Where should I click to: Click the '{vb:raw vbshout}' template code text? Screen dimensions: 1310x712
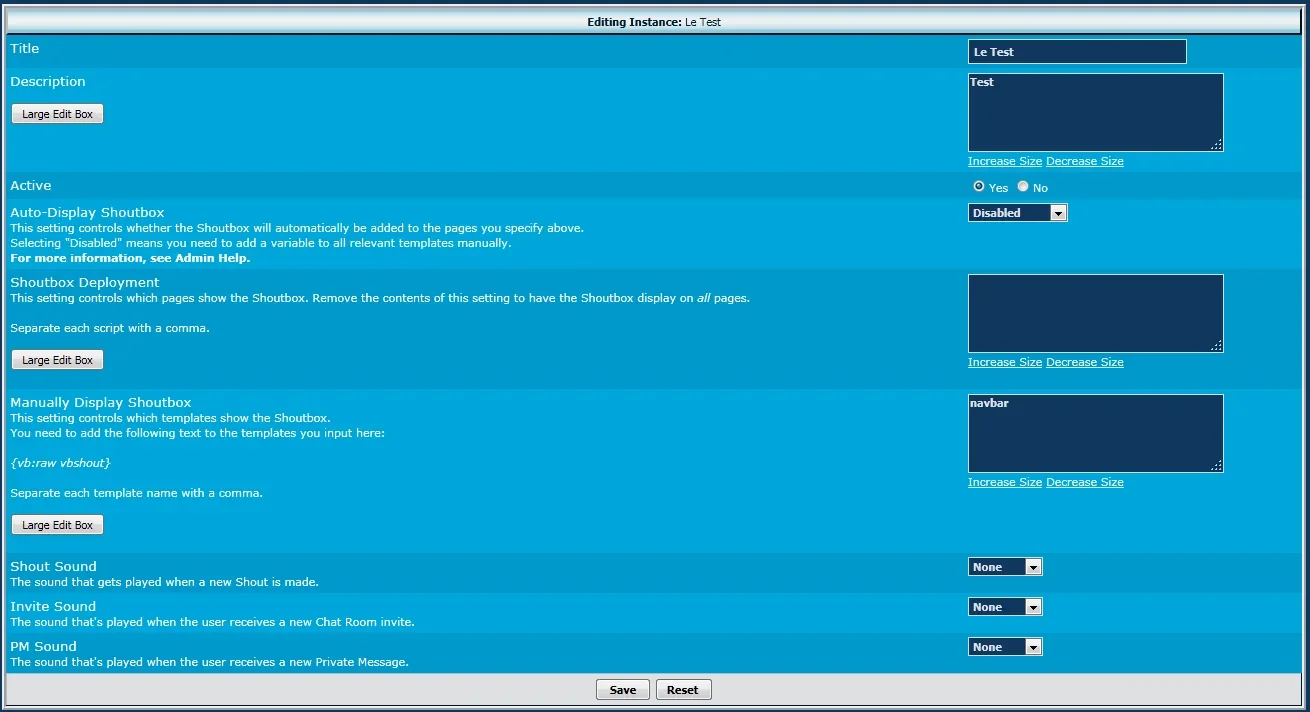[60, 463]
